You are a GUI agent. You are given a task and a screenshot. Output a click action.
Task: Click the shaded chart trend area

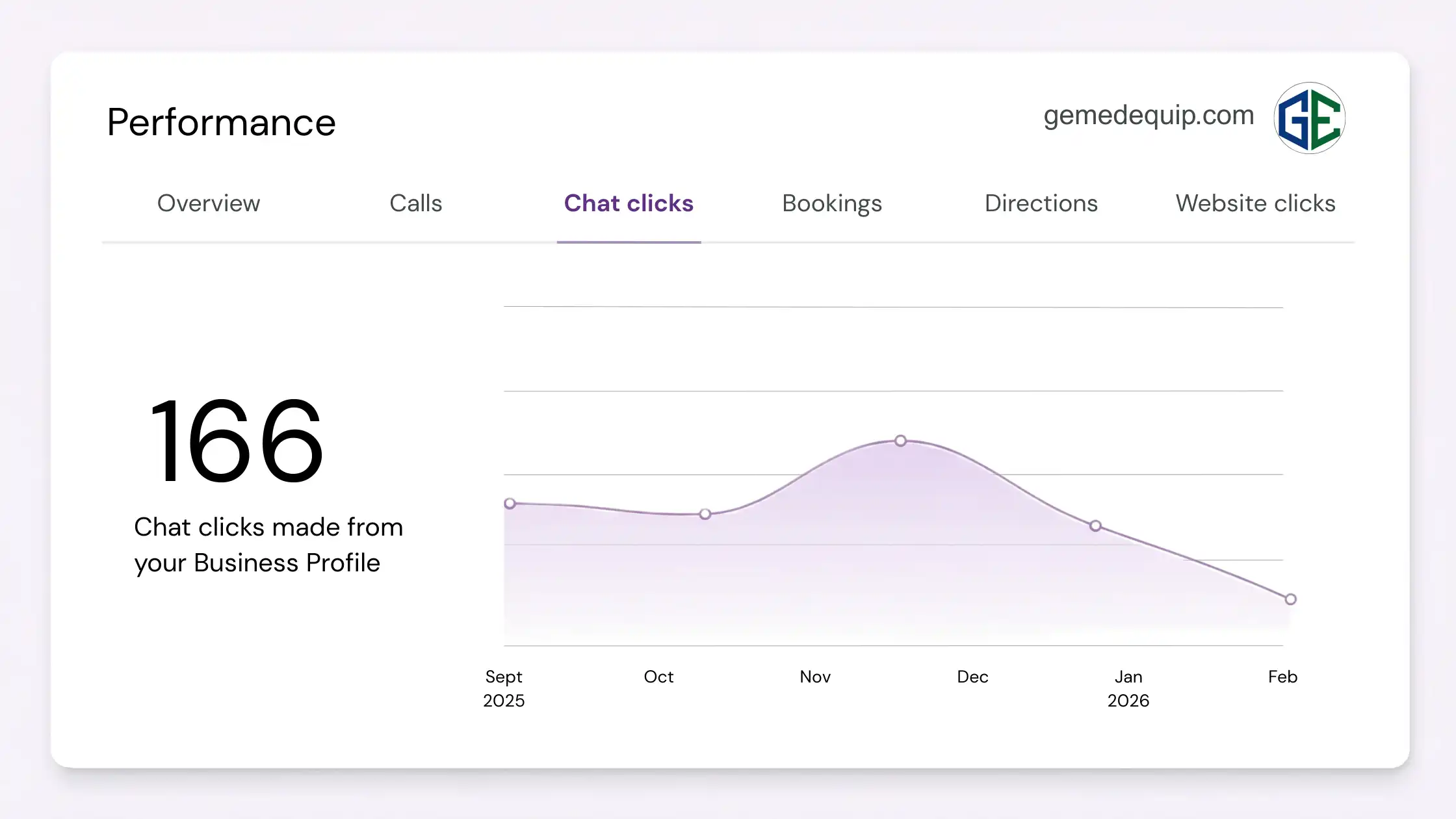(x=845, y=572)
